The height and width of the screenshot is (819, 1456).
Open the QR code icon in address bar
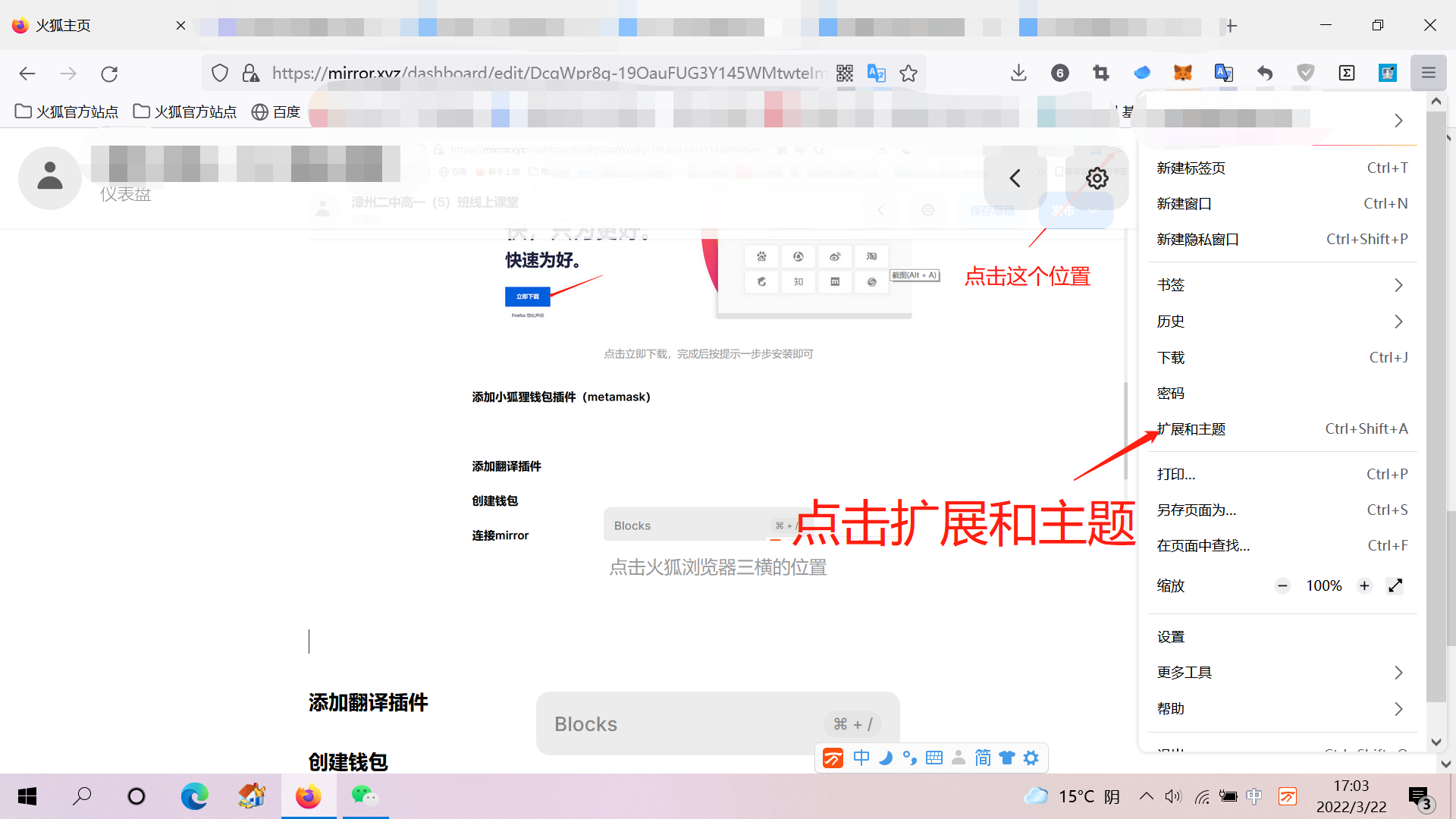coord(845,74)
